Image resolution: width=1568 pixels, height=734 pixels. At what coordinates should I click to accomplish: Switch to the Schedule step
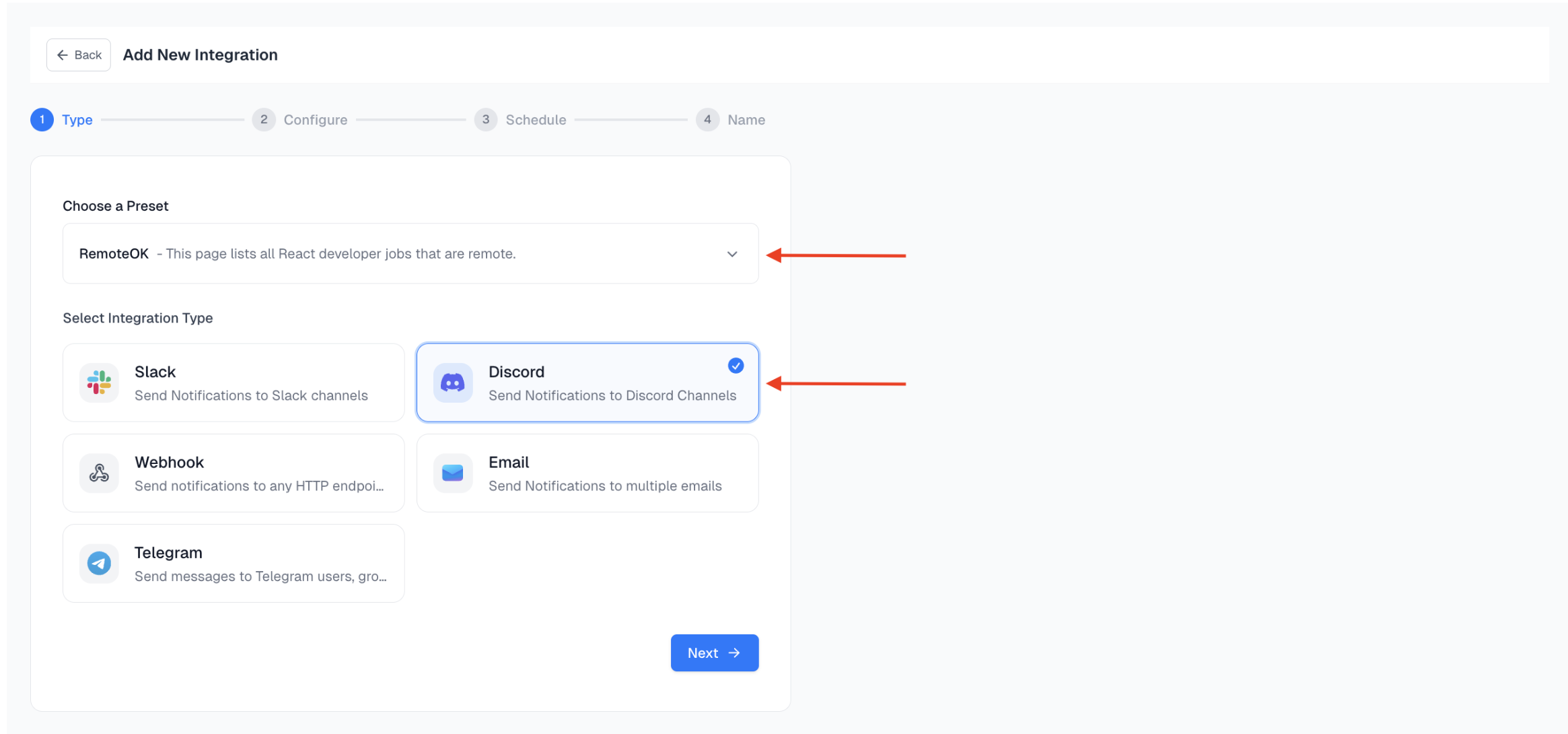pos(536,119)
